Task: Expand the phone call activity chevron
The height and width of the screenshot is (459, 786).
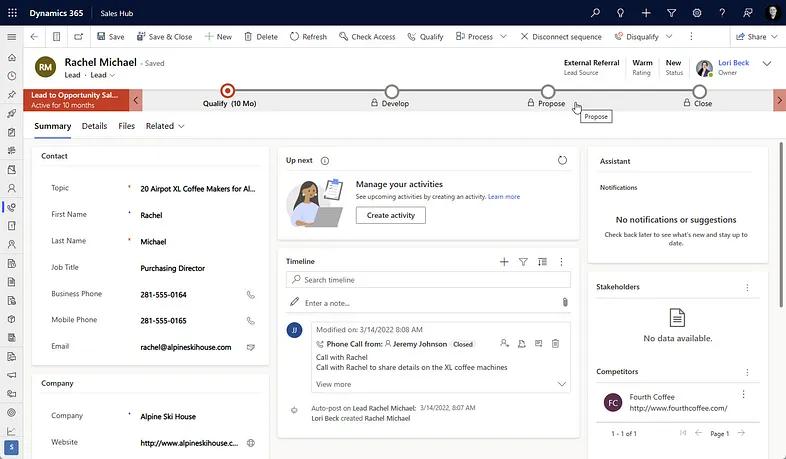Action: coord(561,384)
